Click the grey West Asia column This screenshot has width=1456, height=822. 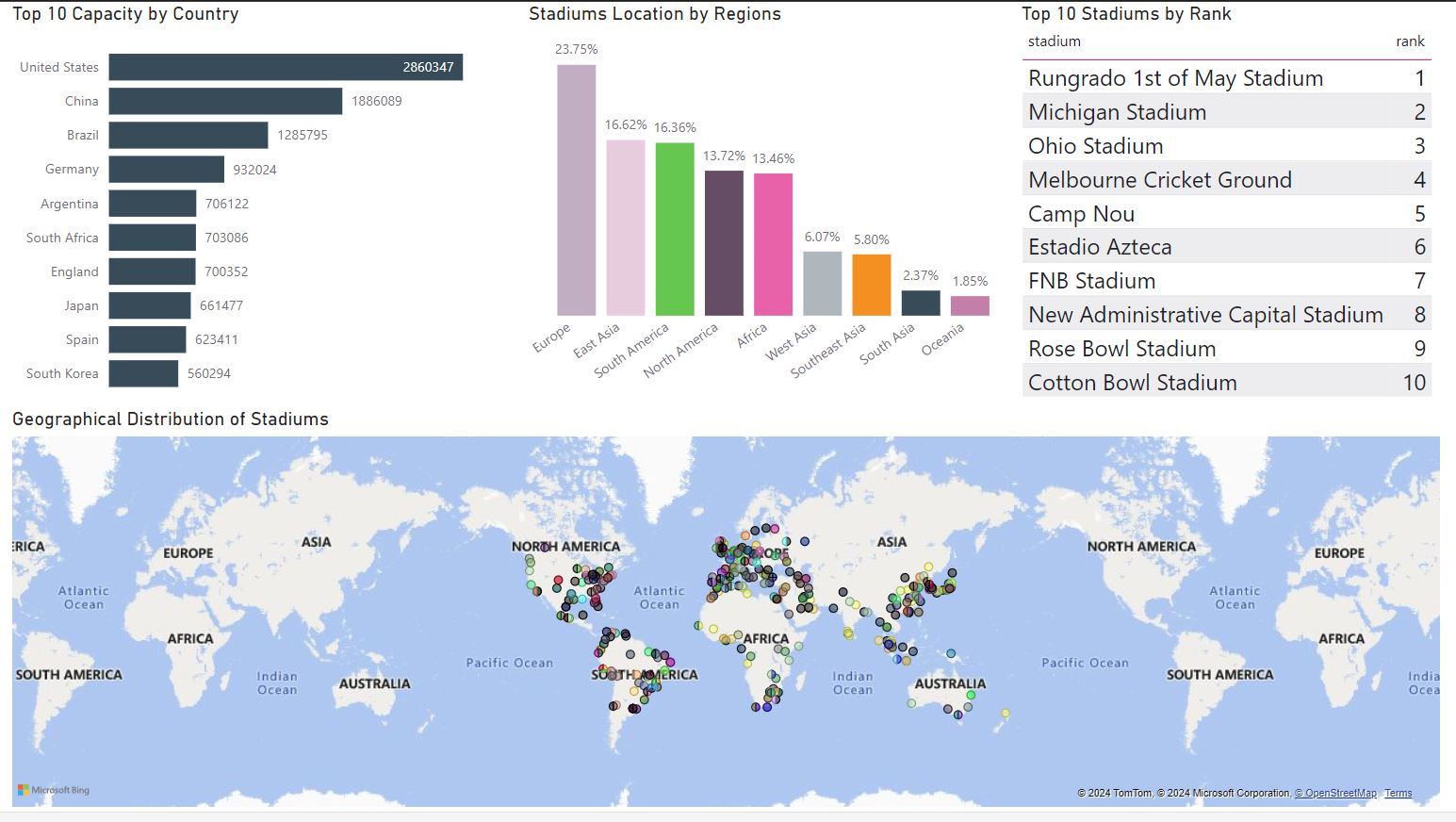823,284
